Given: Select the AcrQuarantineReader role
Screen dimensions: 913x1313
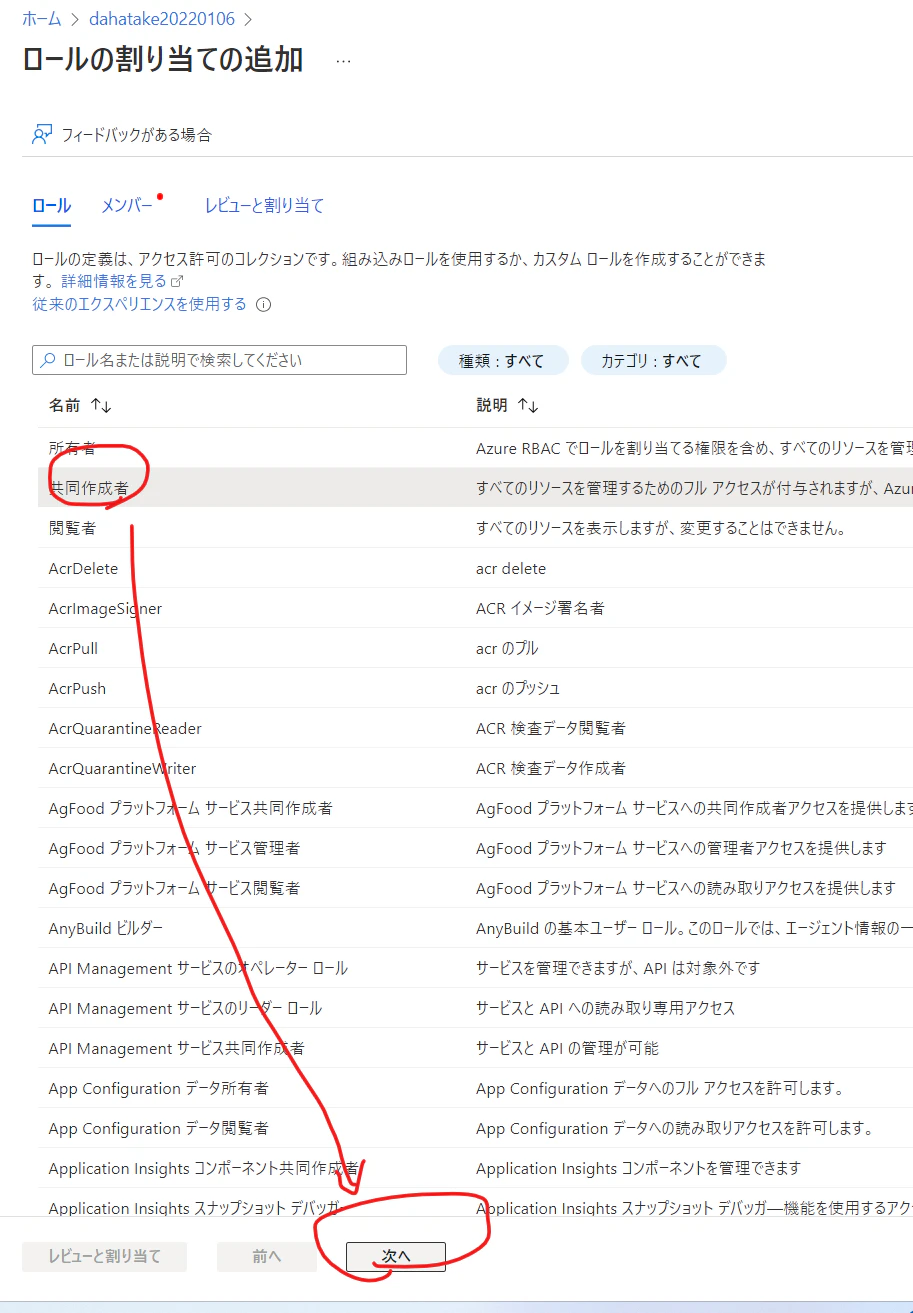Looking at the screenshot, I should pyautogui.click(x=475, y=728).
